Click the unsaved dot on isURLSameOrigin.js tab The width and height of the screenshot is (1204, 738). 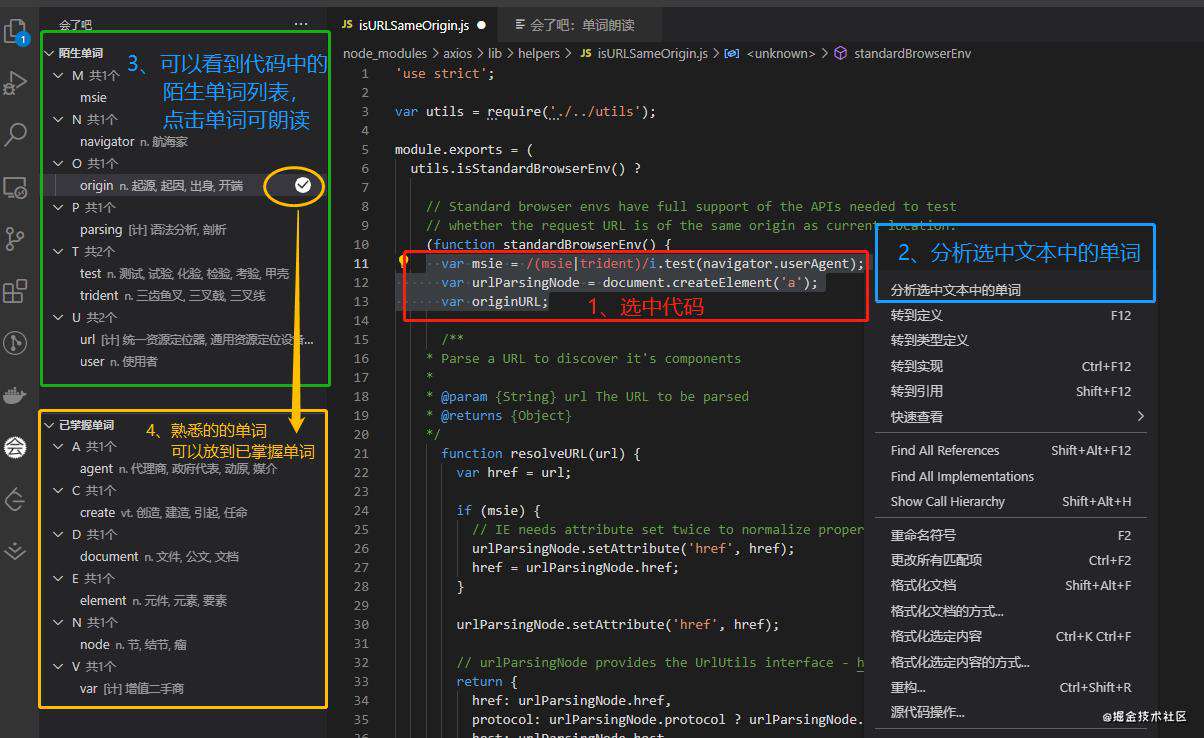(482, 25)
